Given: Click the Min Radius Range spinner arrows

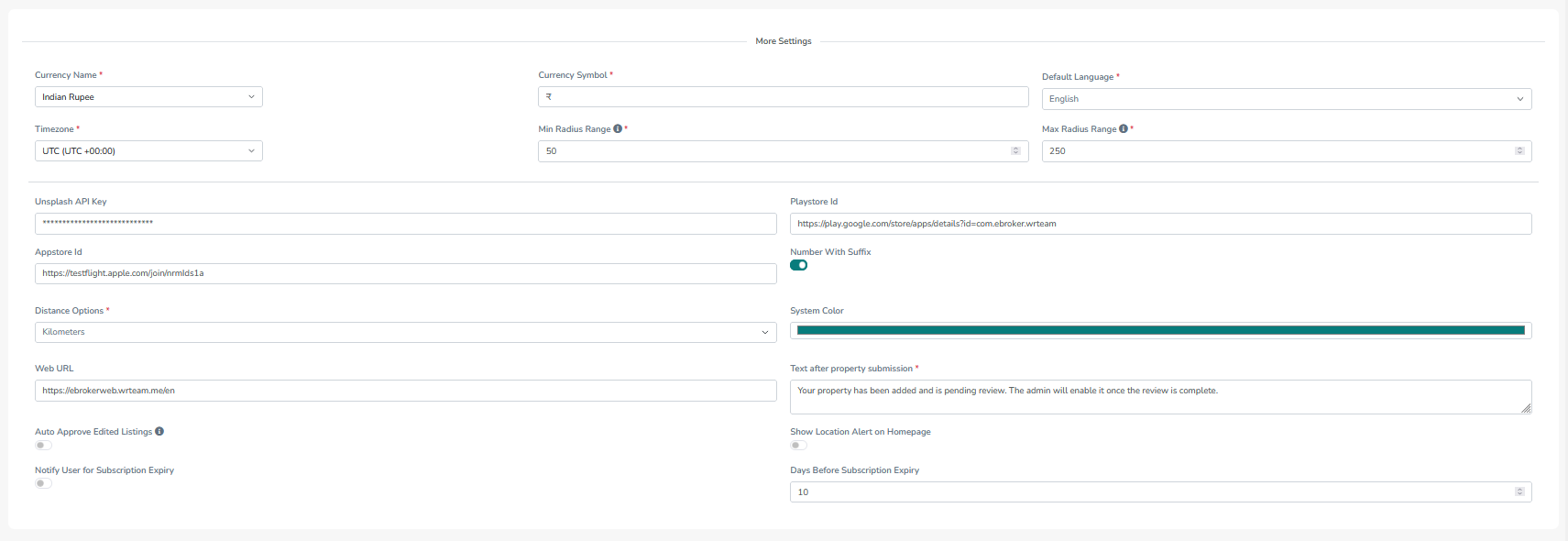Looking at the screenshot, I should (x=1015, y=151).
